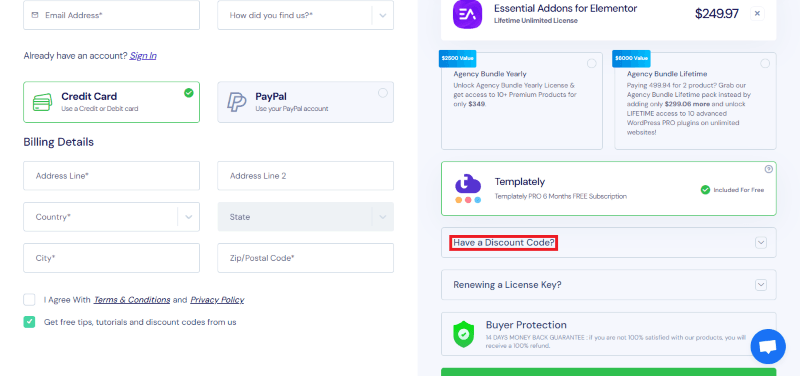Viewport: 800px width, 376px height.
Task: Expand the Renewing a License Key section
Action: 609,285
